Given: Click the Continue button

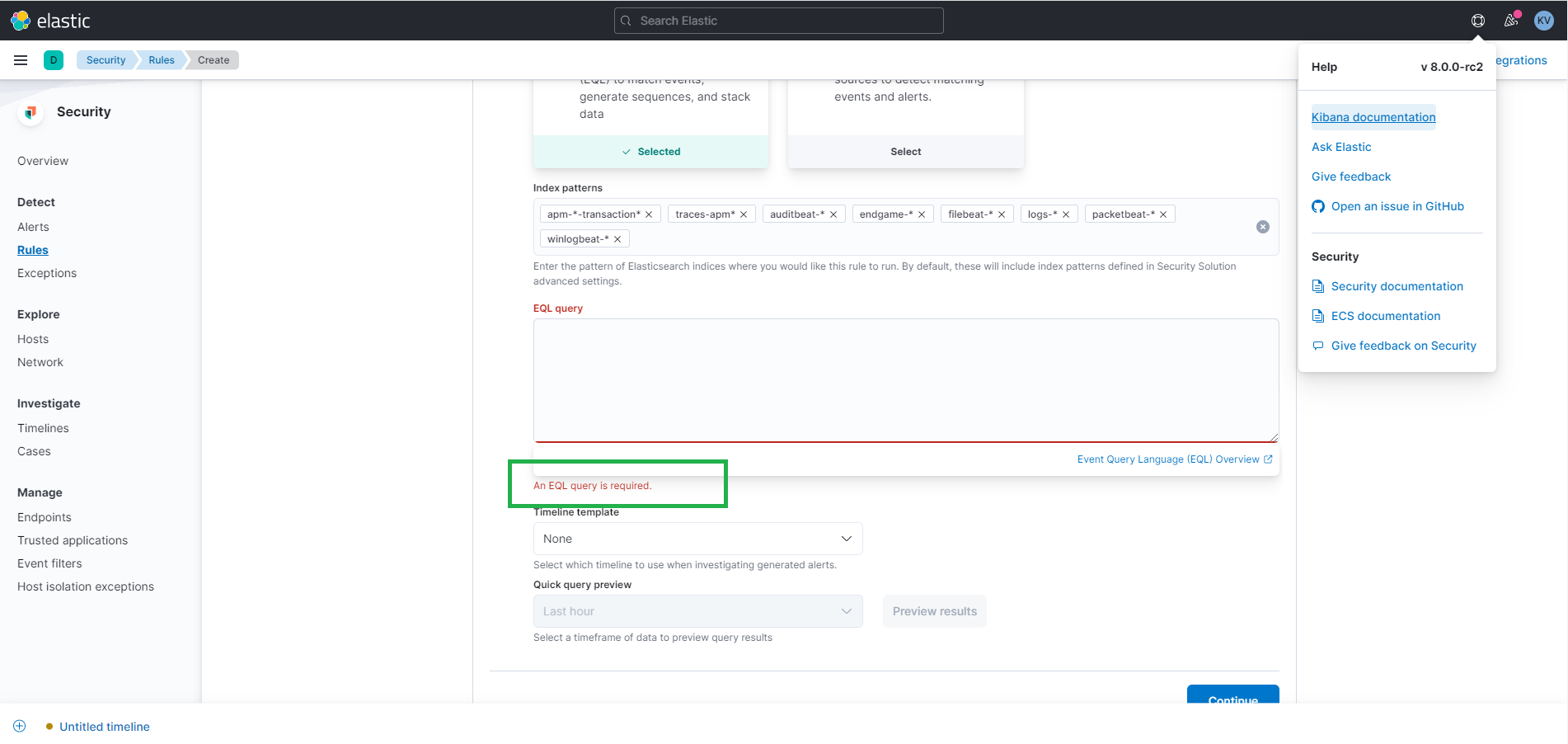Looking at the screenshot, I should tap(1232, 699).
